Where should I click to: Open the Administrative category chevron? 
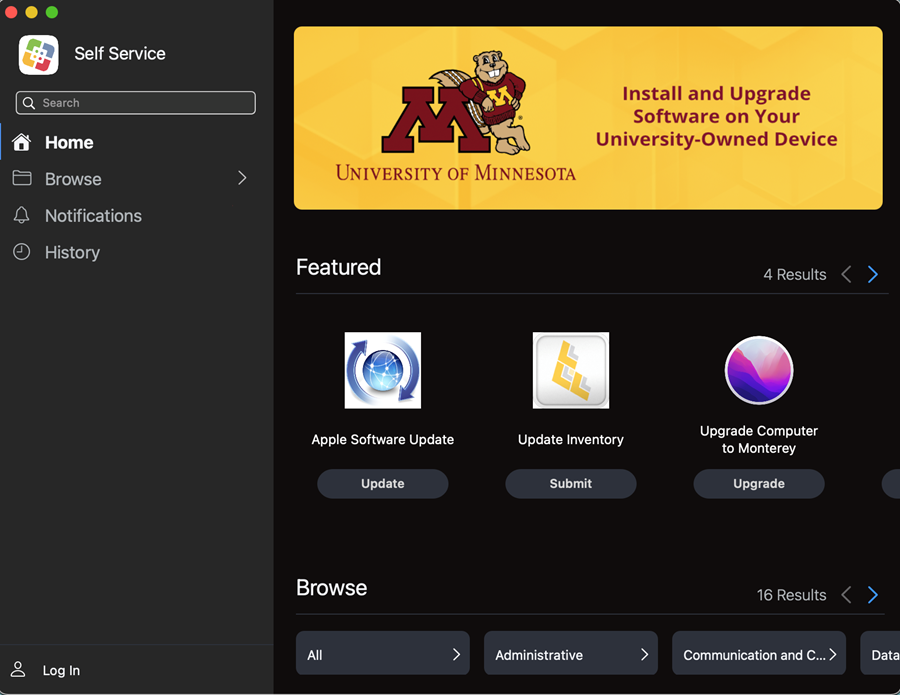(x=644, y=654)
